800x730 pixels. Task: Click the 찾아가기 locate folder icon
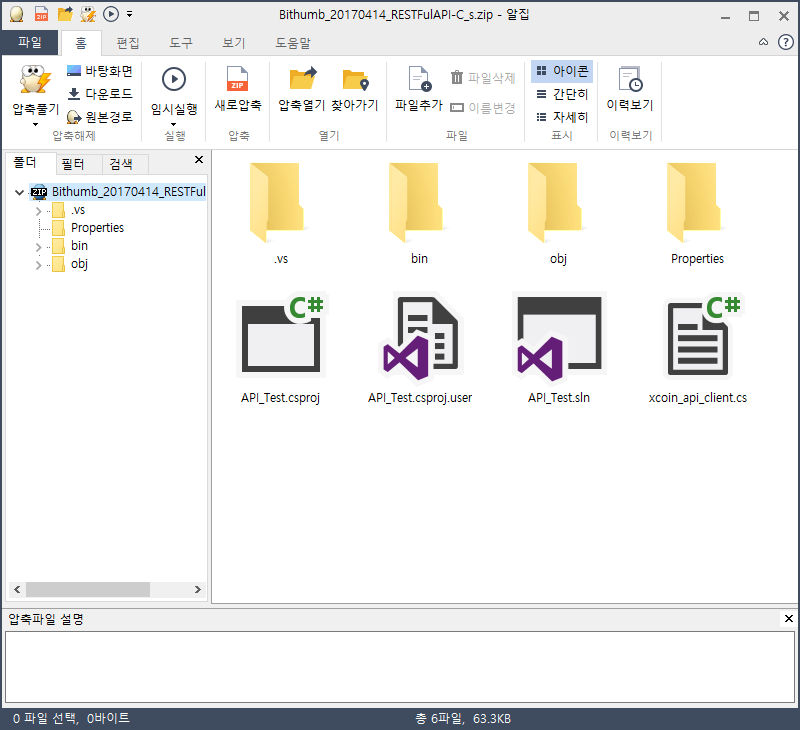355,80
